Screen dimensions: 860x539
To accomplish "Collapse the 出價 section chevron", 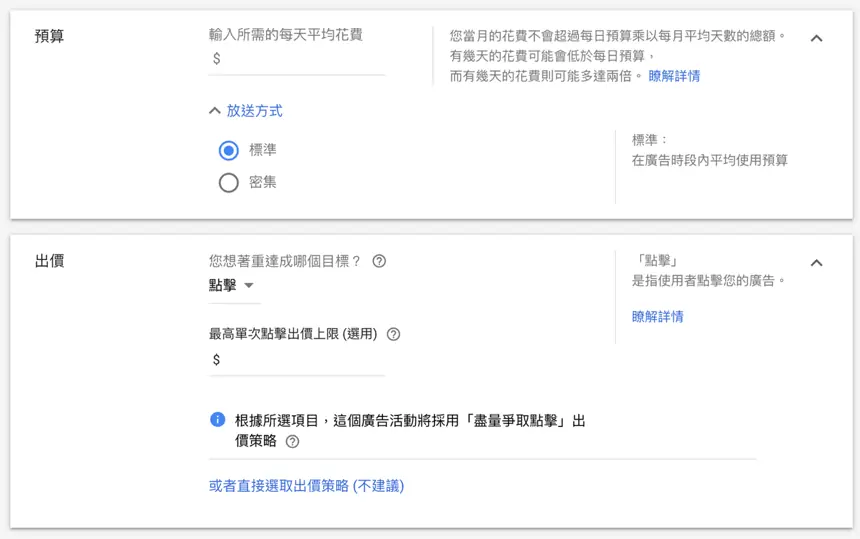I will coord(816,263).
